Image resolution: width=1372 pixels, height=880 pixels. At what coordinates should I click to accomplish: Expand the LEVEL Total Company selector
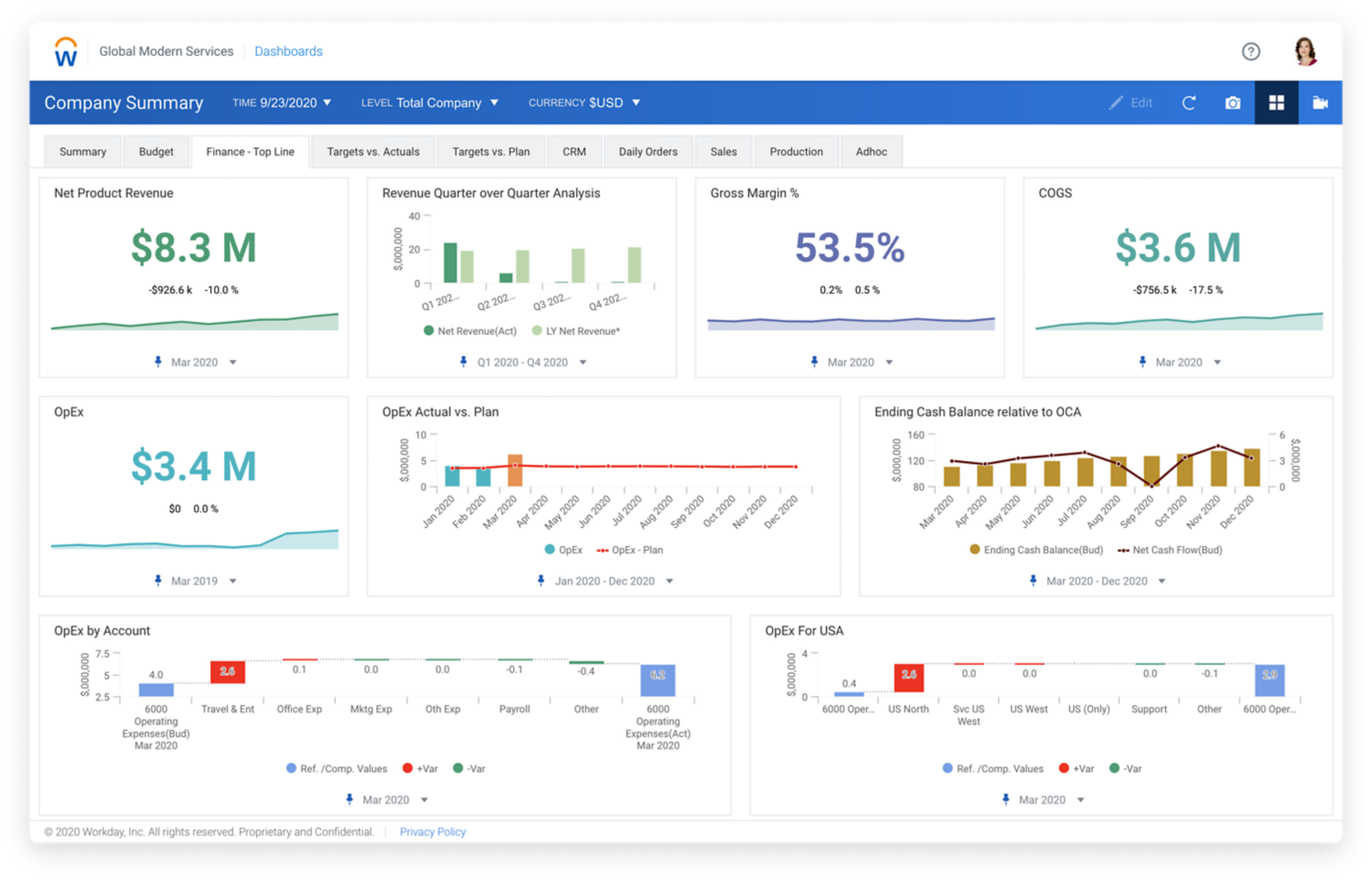[x=431, y=102]
